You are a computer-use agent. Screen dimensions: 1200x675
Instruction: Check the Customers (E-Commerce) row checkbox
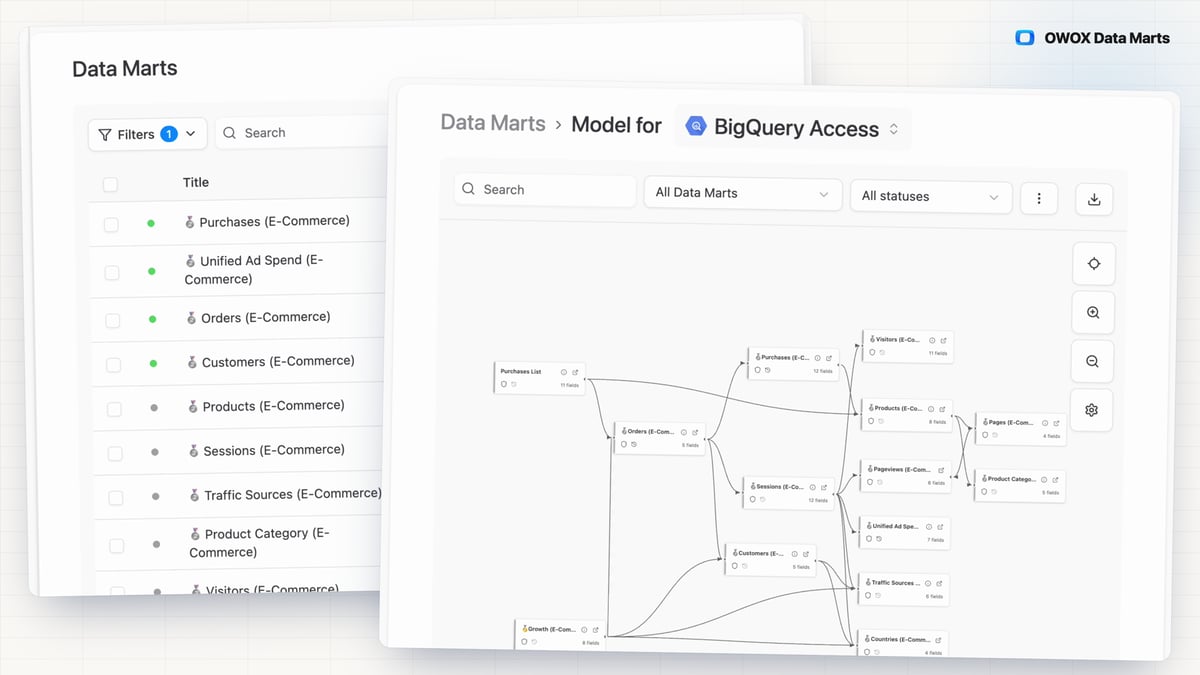point(114,364)
